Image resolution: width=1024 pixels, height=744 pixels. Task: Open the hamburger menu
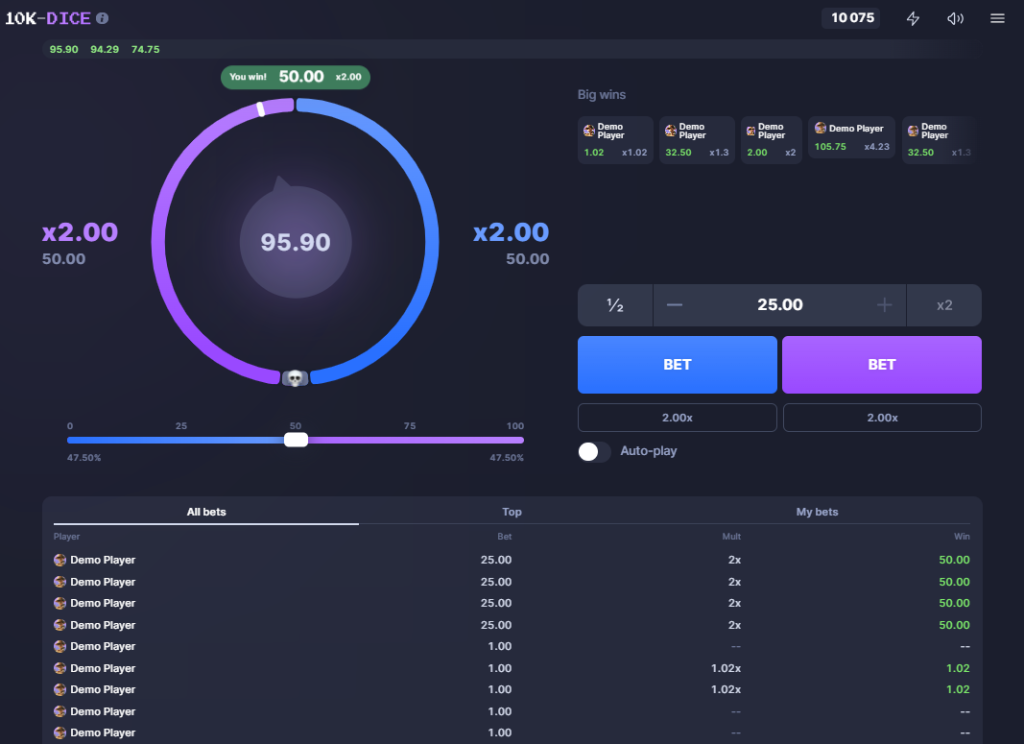point(997,18)
